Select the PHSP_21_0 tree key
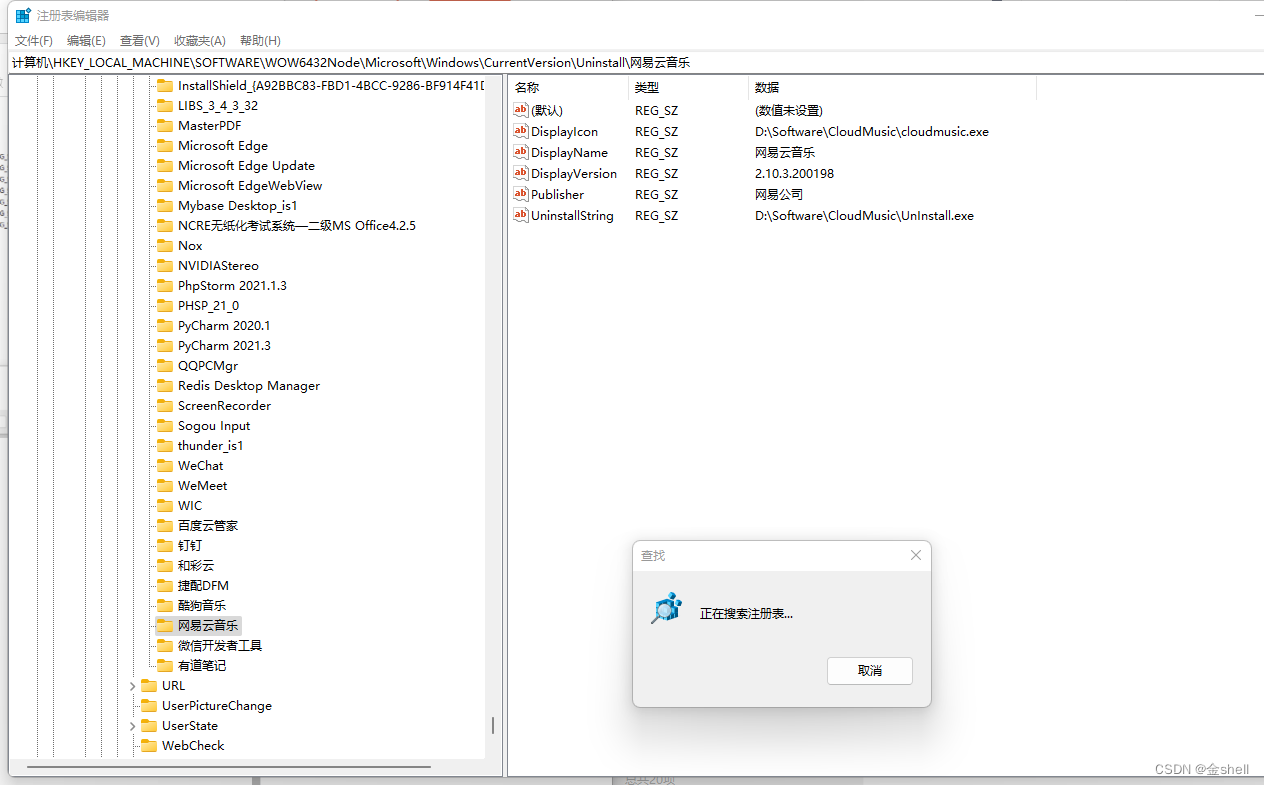Screen dimensions: 1264x785 point(208,306)
